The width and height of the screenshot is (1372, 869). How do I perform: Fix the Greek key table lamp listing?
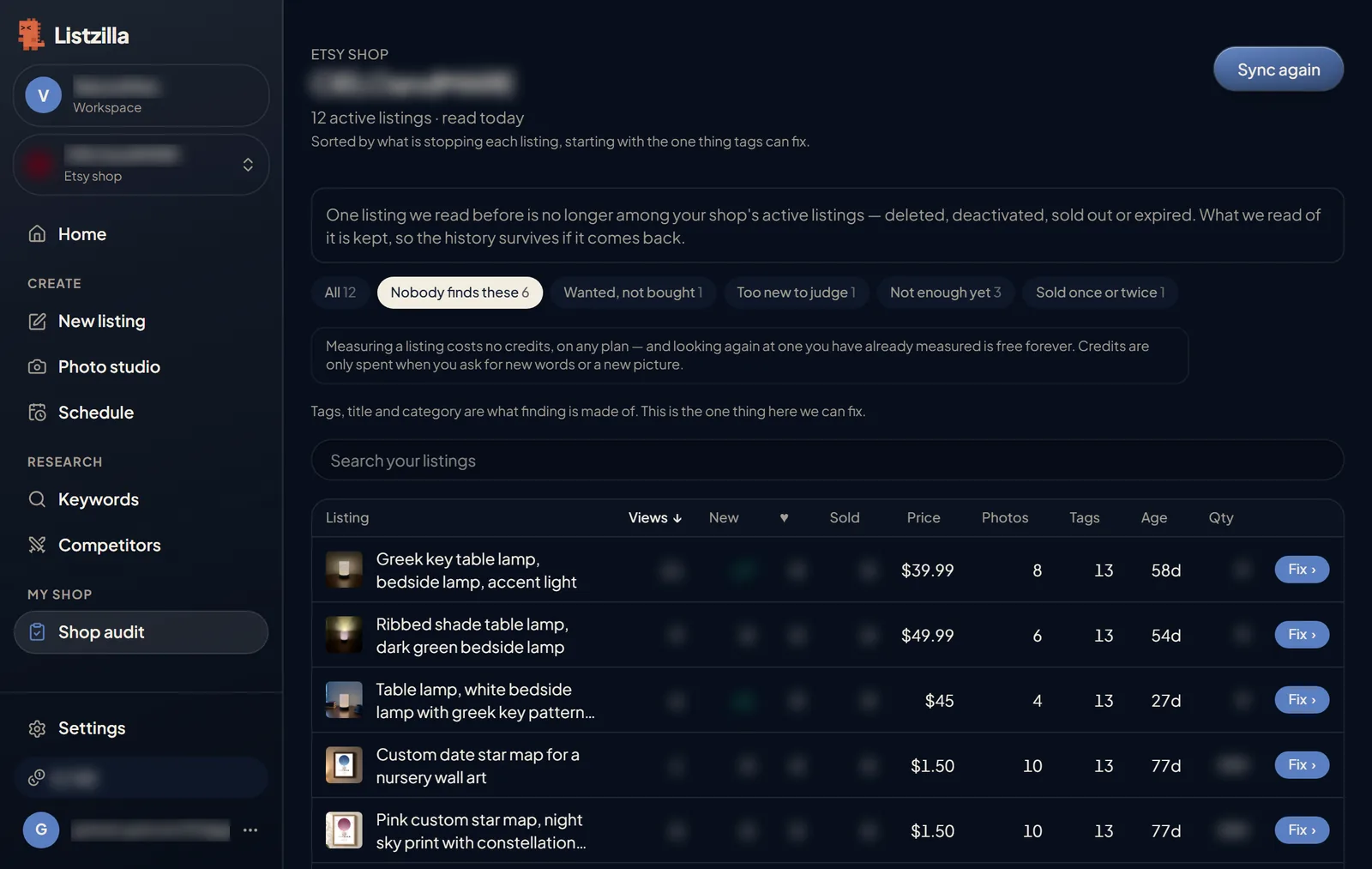point(1302,570)
